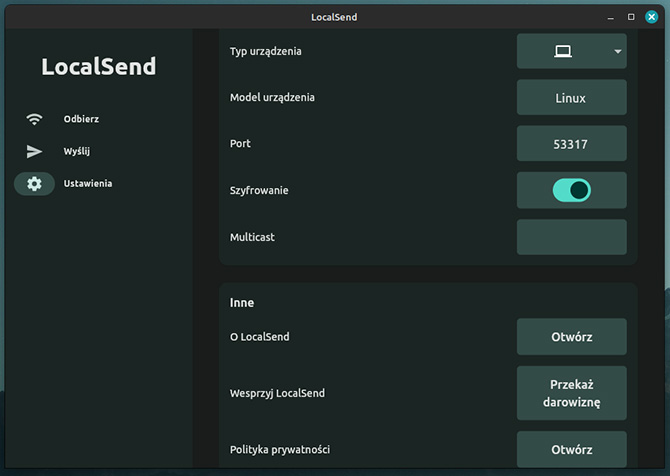This screenshot has width=670, height=476.
Task: Click the LocalSend sidebar logo text
Action: click(99, 67)
